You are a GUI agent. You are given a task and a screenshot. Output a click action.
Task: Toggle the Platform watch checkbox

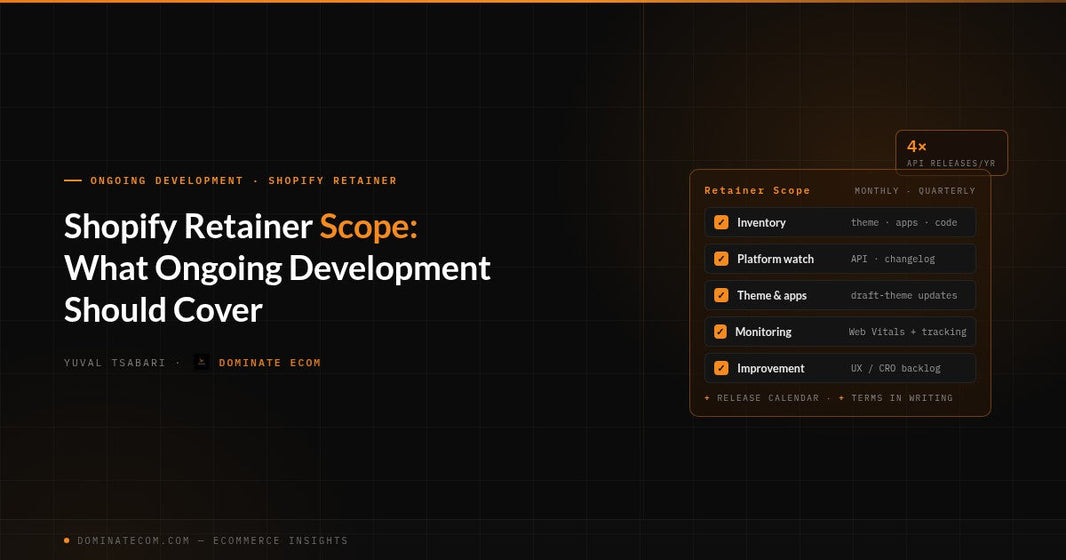tap(721, 259)
